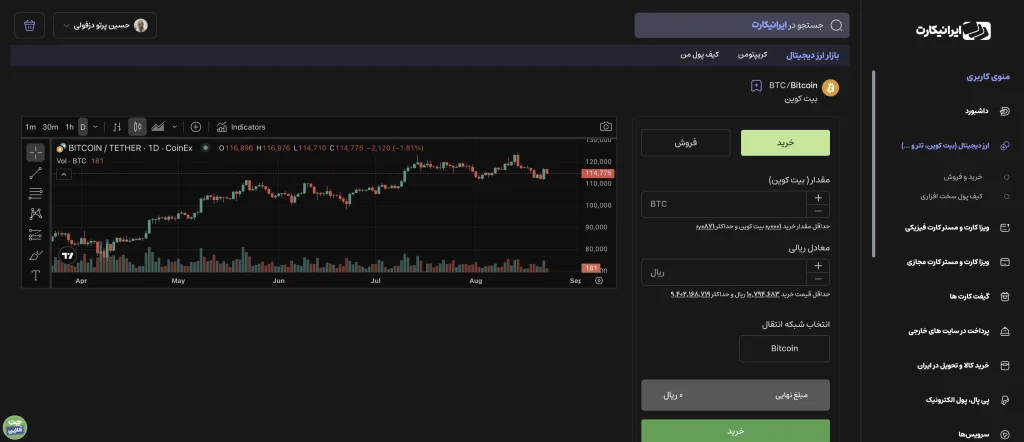Click the Vol · BTC legend
1024x442 pixels.
72,161
